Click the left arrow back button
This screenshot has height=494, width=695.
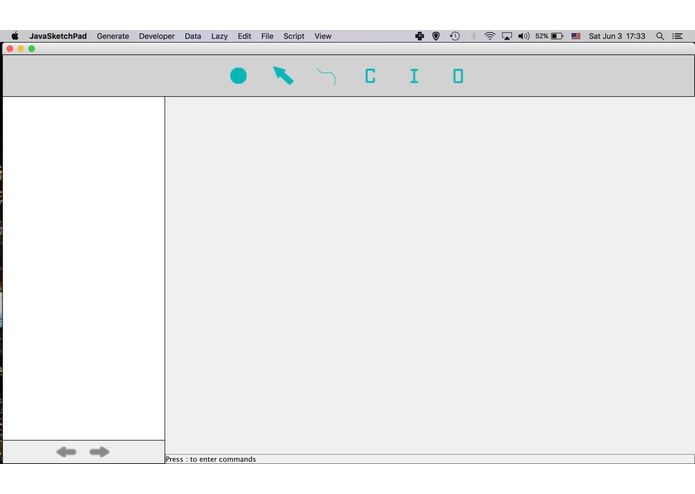click(66, 451)
